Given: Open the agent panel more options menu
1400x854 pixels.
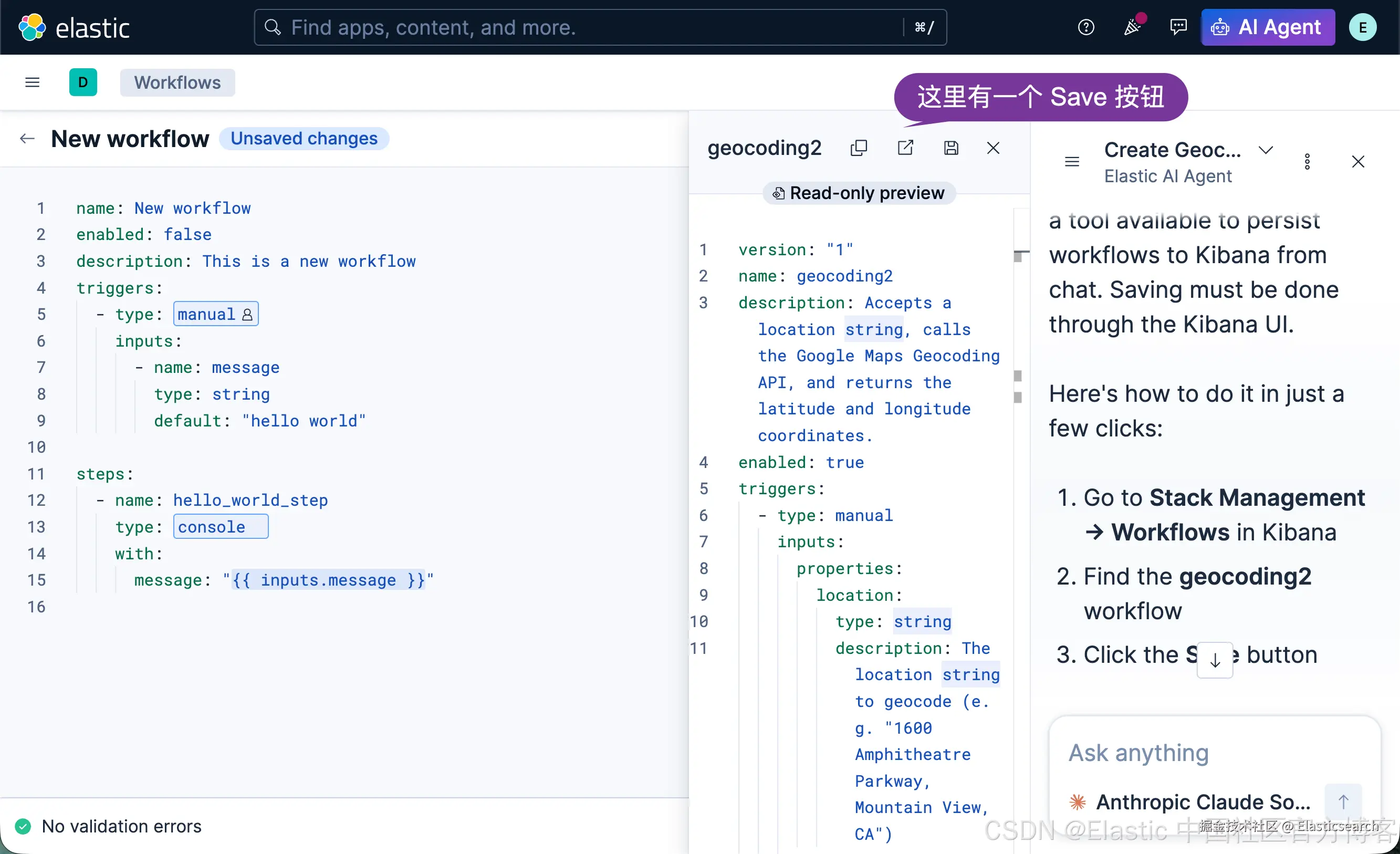Looking at the screenshot, I should point(1308,162).
